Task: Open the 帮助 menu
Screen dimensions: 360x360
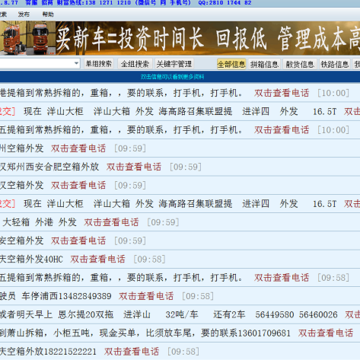Action: pyautogui.click(x=48, y=14)
